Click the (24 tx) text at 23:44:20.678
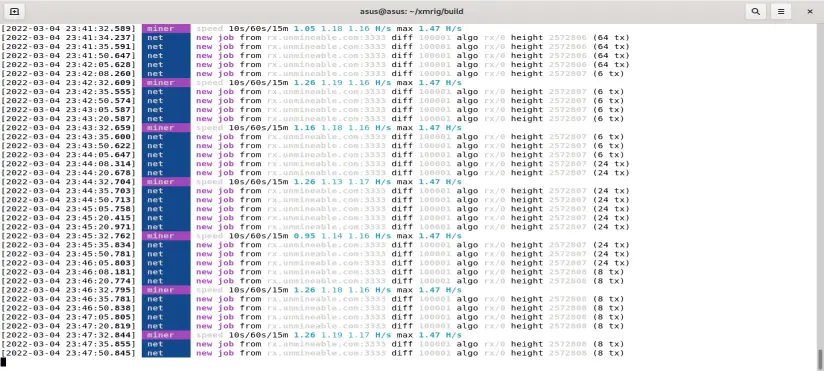 [611, 173]
